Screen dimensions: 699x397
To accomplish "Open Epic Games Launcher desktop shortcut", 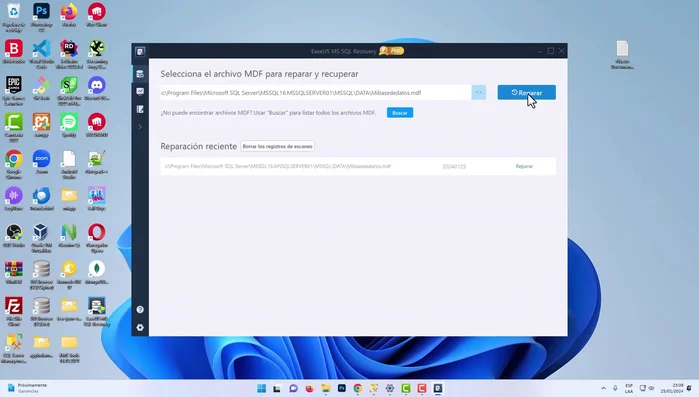I will click(14, 91).
